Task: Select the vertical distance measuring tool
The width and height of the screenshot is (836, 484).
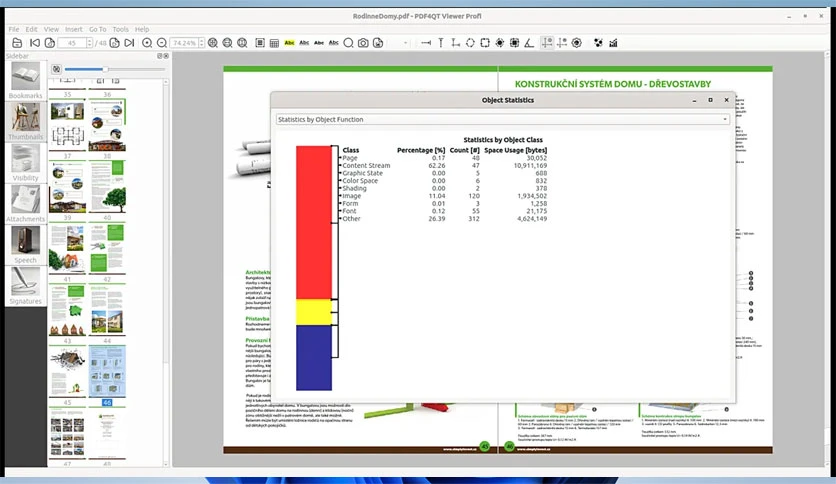Action: click(441, 43)
